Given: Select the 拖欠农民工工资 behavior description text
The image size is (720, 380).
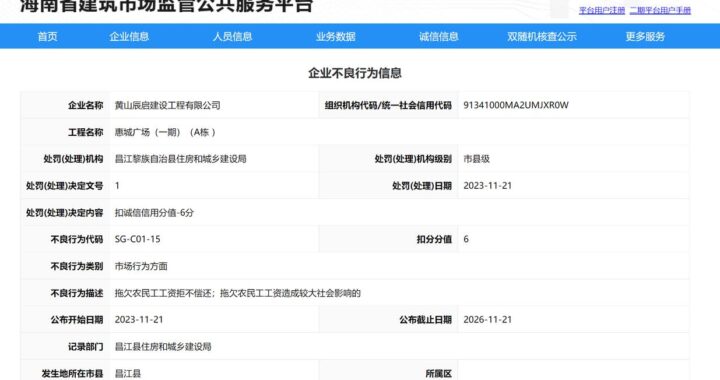Looking at the screenshot, I should pyautogui.click(x=238, y=293).
